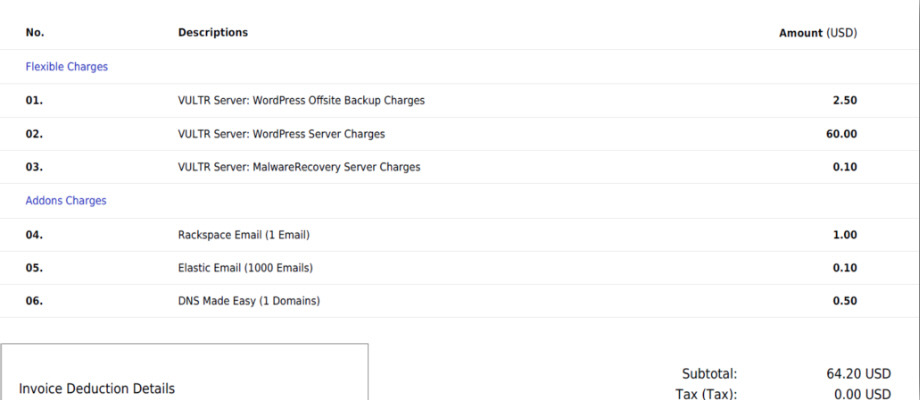Select Elastic Email (1000 Emails) entry
Screen dimensions: 920x400
click(245, 267)
